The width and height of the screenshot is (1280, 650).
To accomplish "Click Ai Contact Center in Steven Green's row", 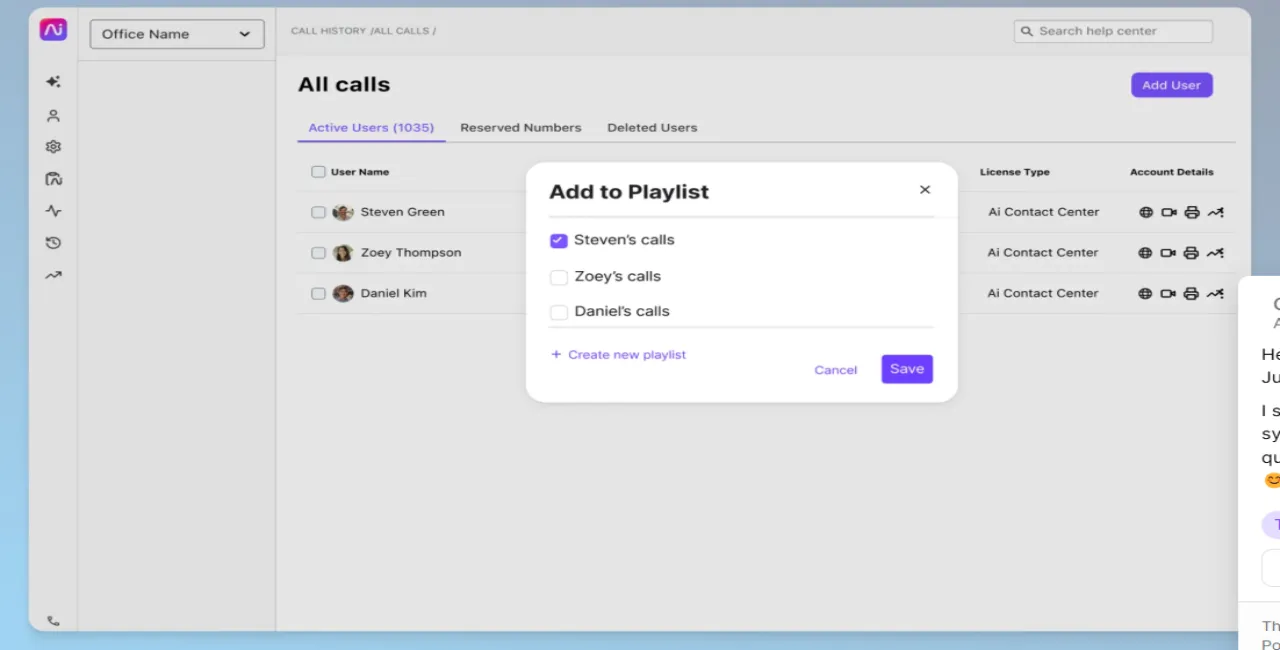I will [x=1043, y=212].
